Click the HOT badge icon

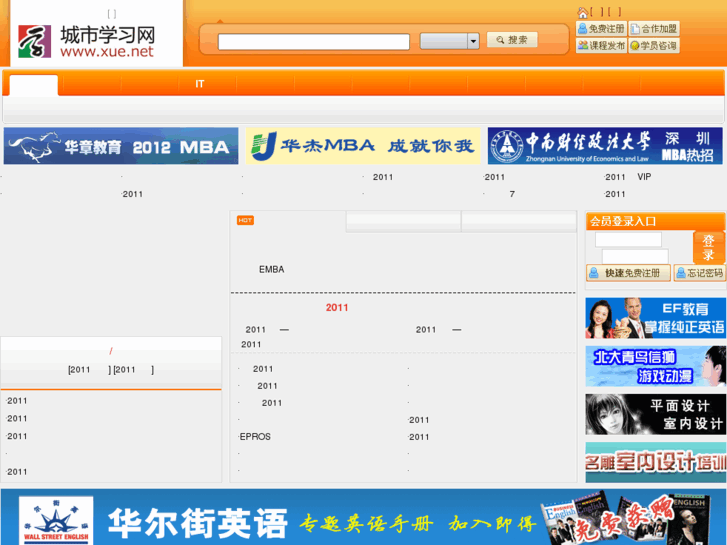click(245, 220)
